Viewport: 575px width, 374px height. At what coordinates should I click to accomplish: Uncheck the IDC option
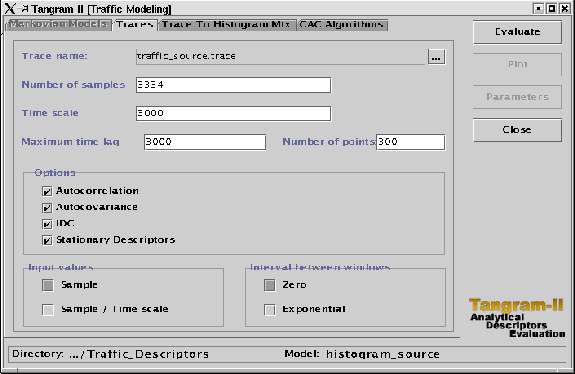[x=47, y=224]
